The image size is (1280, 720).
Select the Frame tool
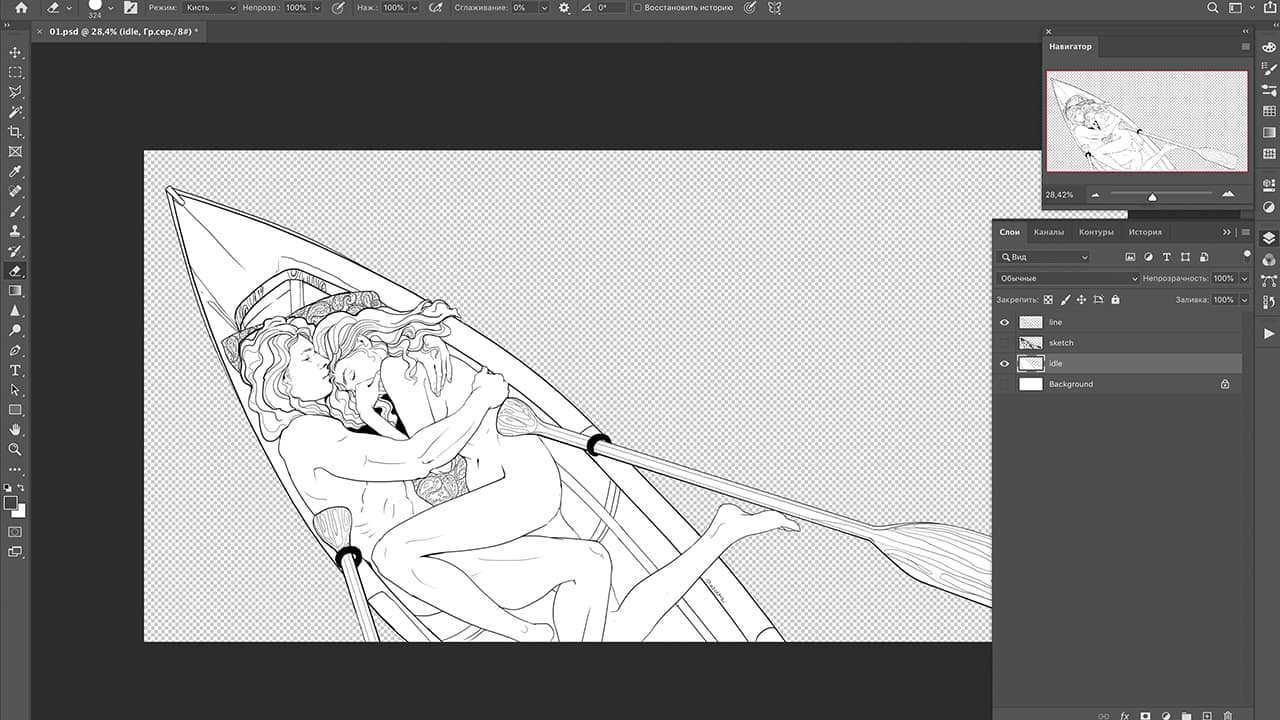pyautogui.click(x=15, y=152)
